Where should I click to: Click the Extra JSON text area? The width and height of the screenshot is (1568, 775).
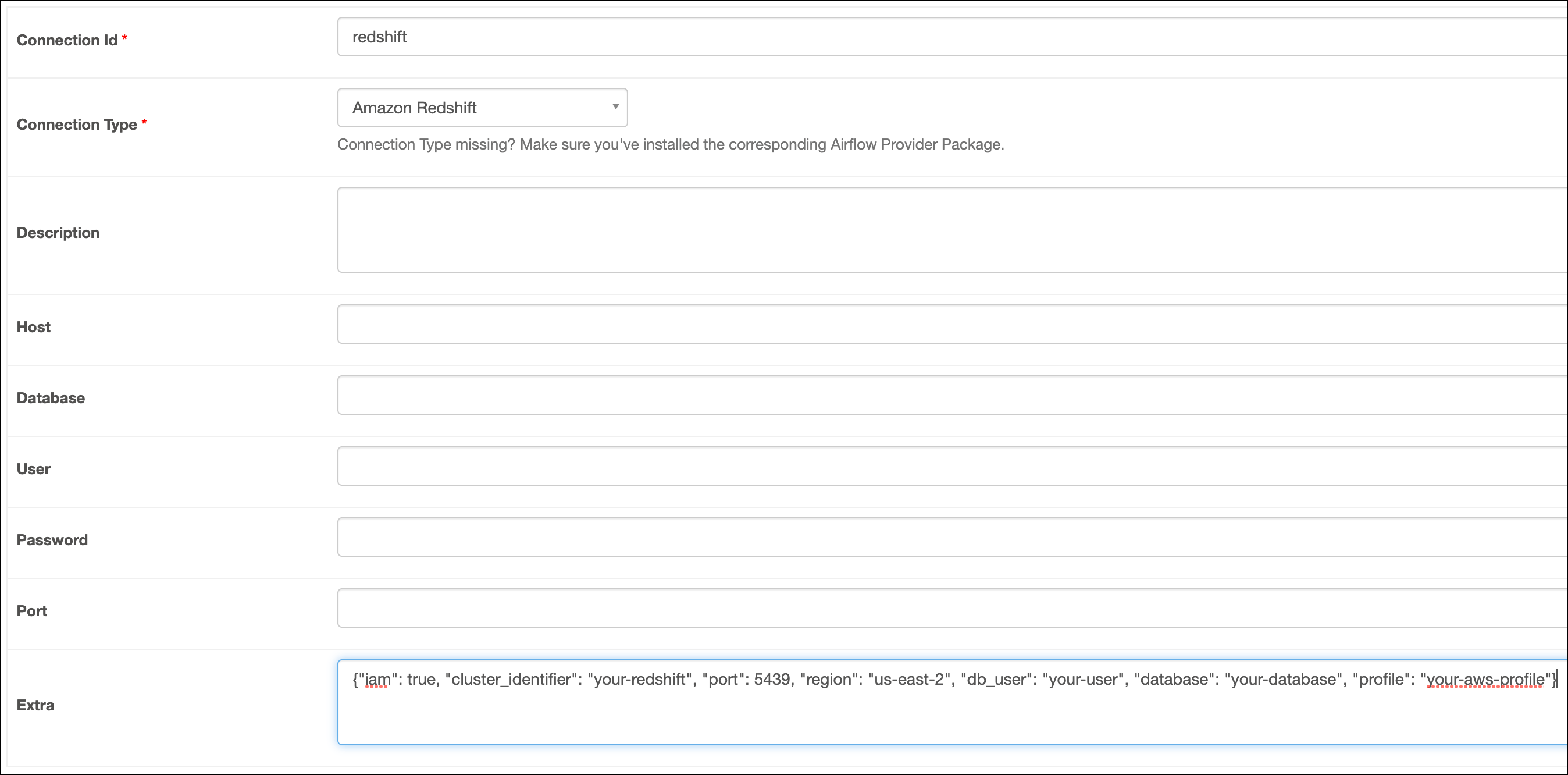point(953,702)
